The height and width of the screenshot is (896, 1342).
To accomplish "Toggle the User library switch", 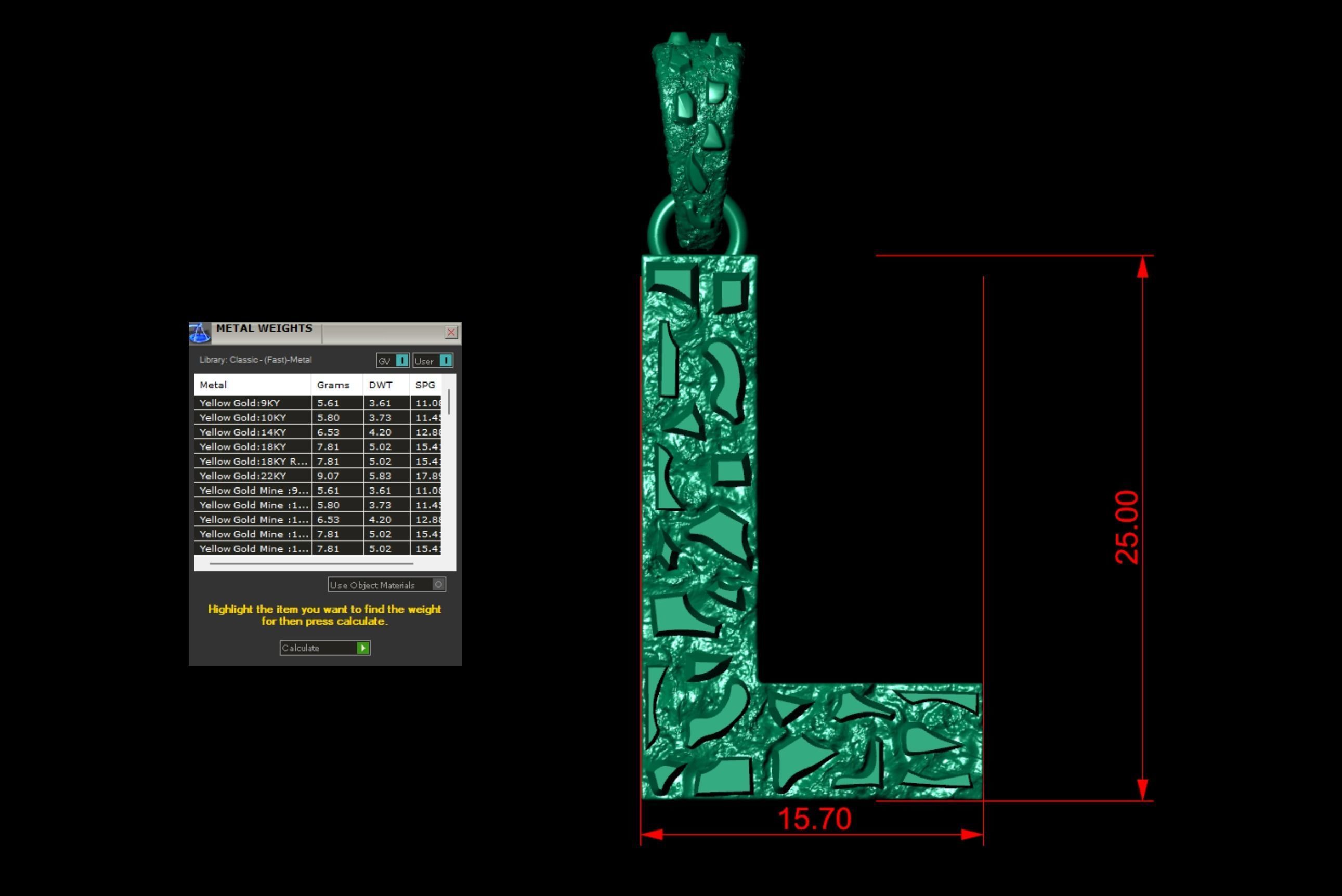I will click(x=433, y=361).
